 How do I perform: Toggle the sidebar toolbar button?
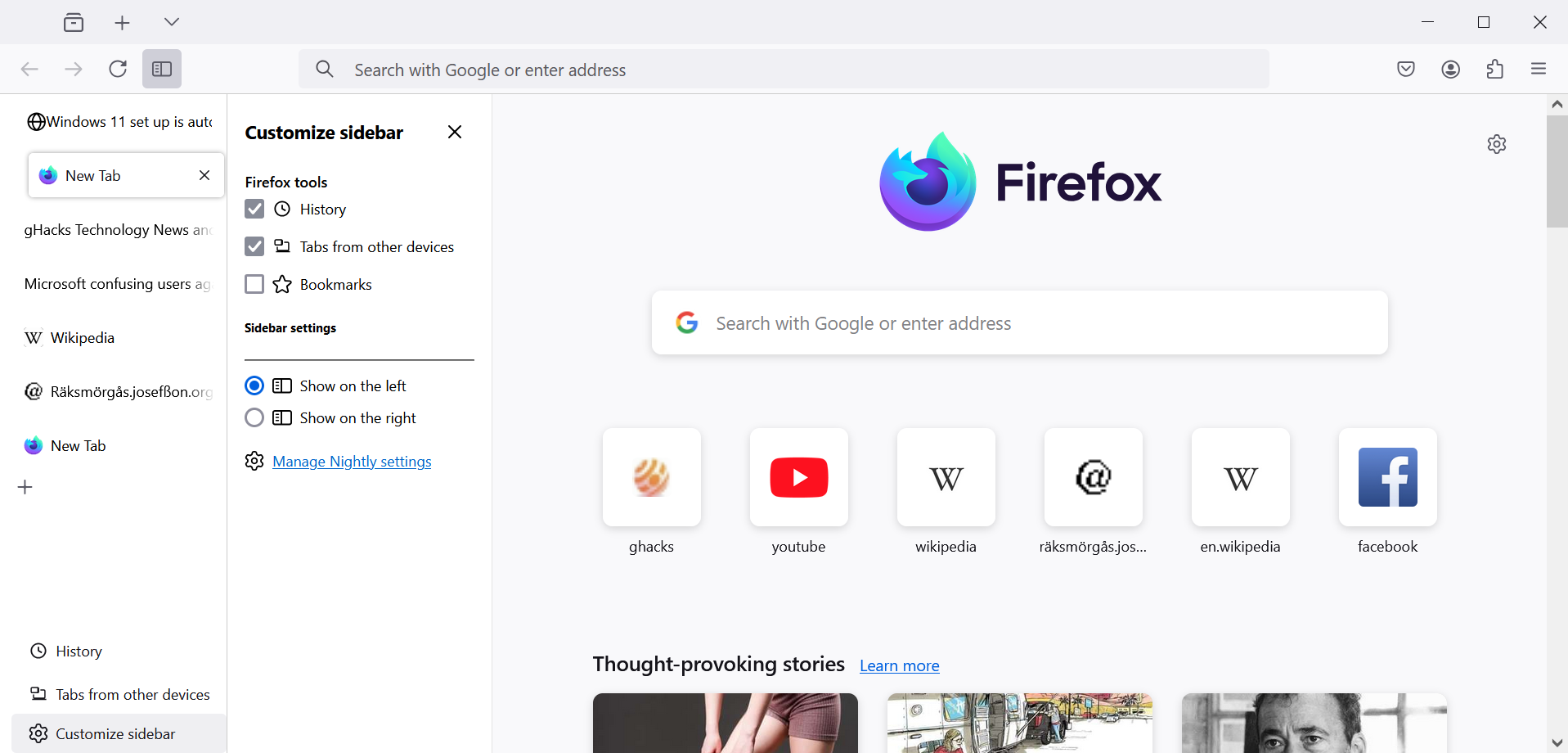(x=162, y=69)
